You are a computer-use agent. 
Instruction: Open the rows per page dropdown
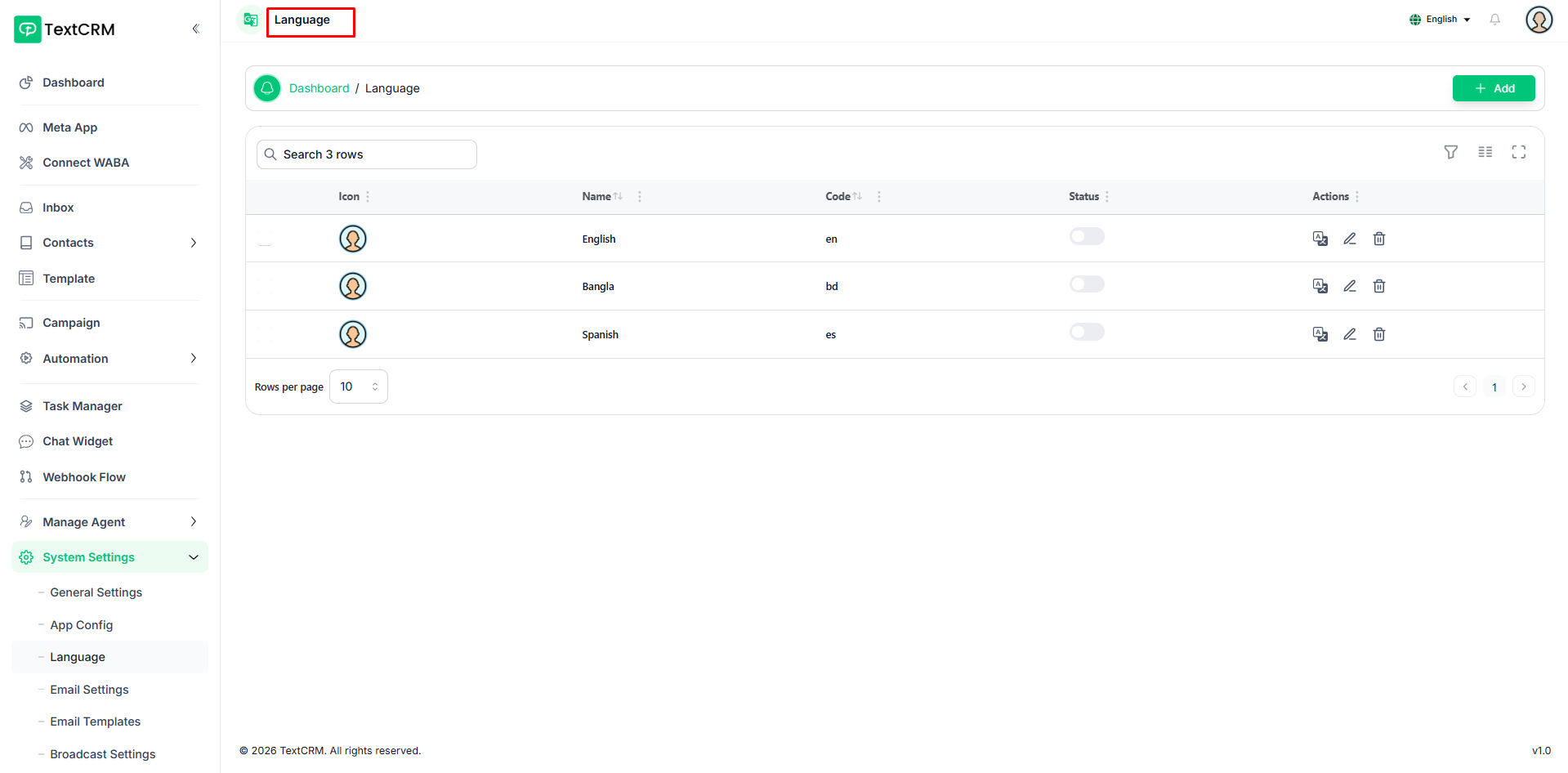pos(358,386)
